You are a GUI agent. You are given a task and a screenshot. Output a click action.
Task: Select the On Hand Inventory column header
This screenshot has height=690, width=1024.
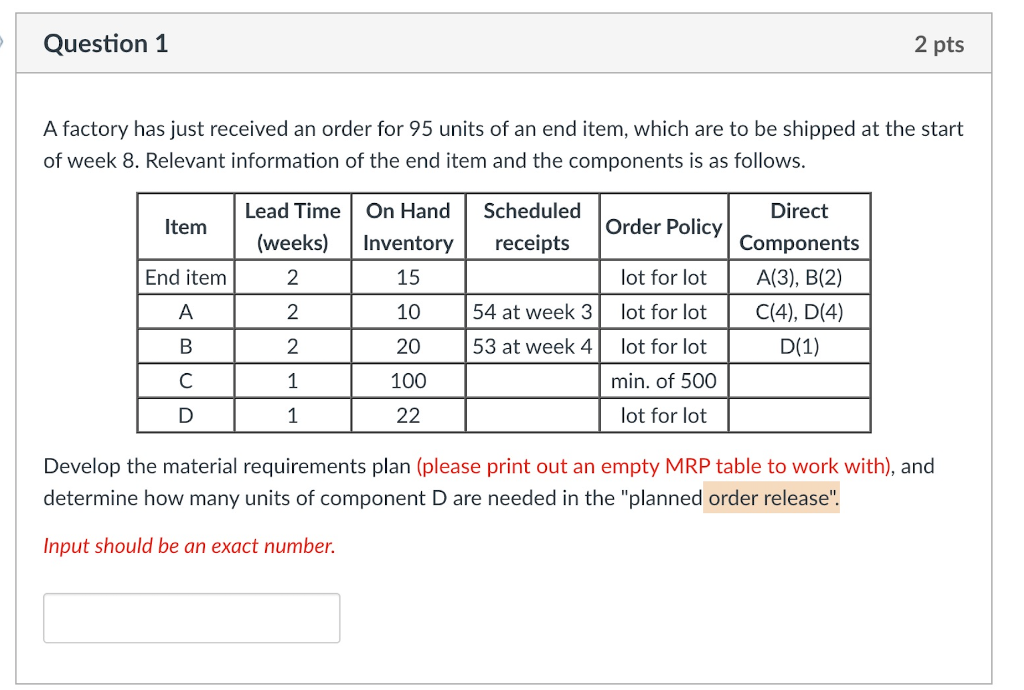click(x=408, y=227)
